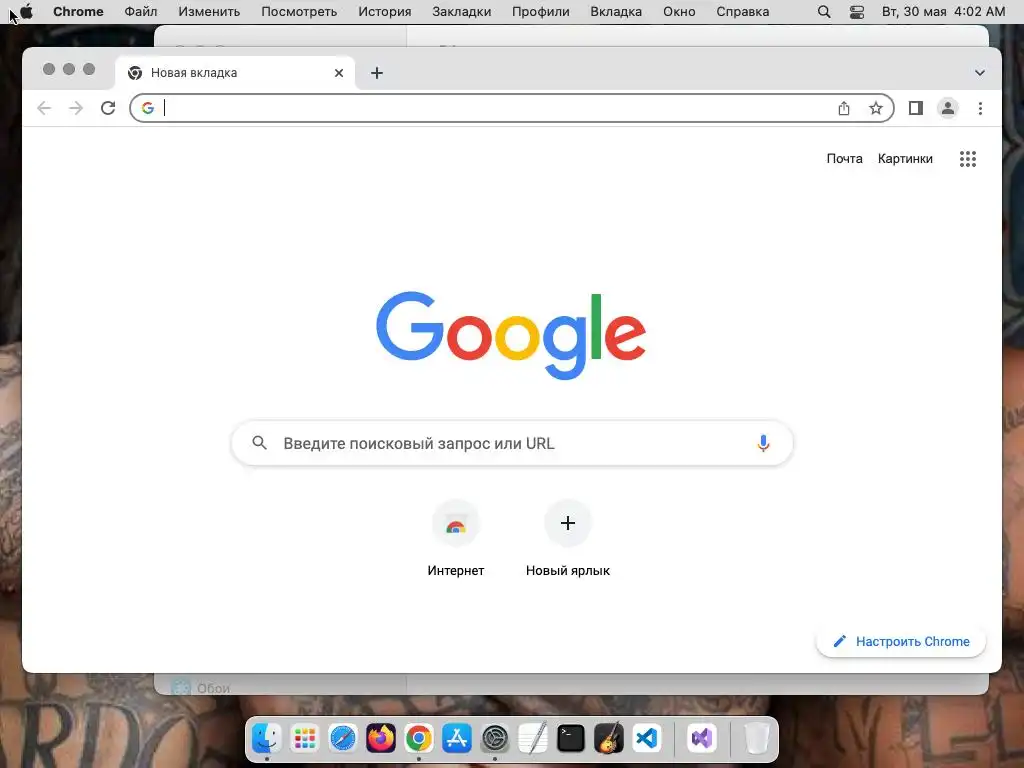1024x768 pixels.
Task: Reload the page with the refresh icon
Action: click(x=108, y=108)
